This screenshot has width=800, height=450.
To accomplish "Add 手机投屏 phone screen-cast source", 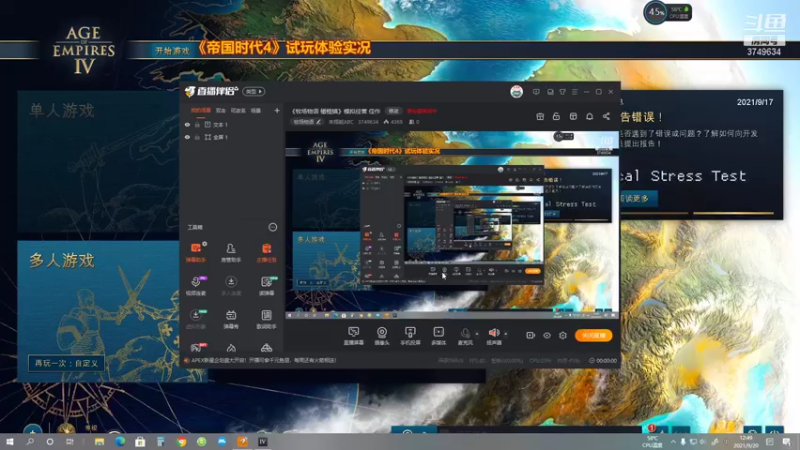I will [x=410, y=336].
